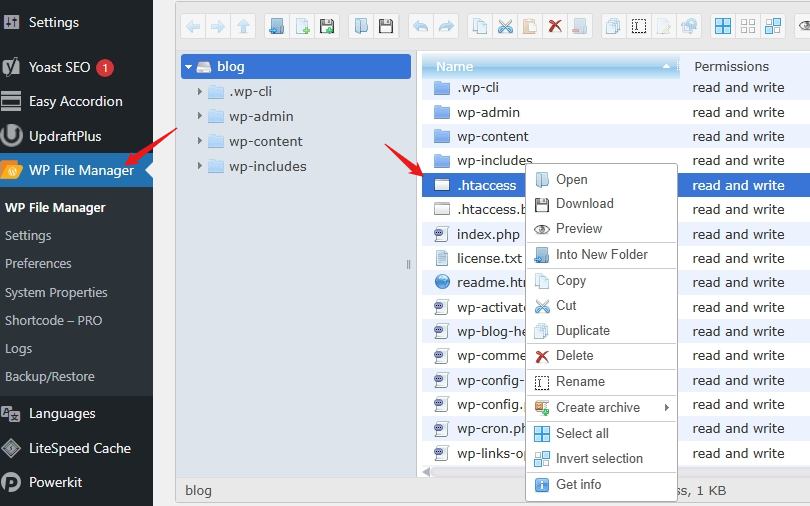
Task: Click the Select all toolbar icon
Action: pyautogui.click(x=723, y=26)
